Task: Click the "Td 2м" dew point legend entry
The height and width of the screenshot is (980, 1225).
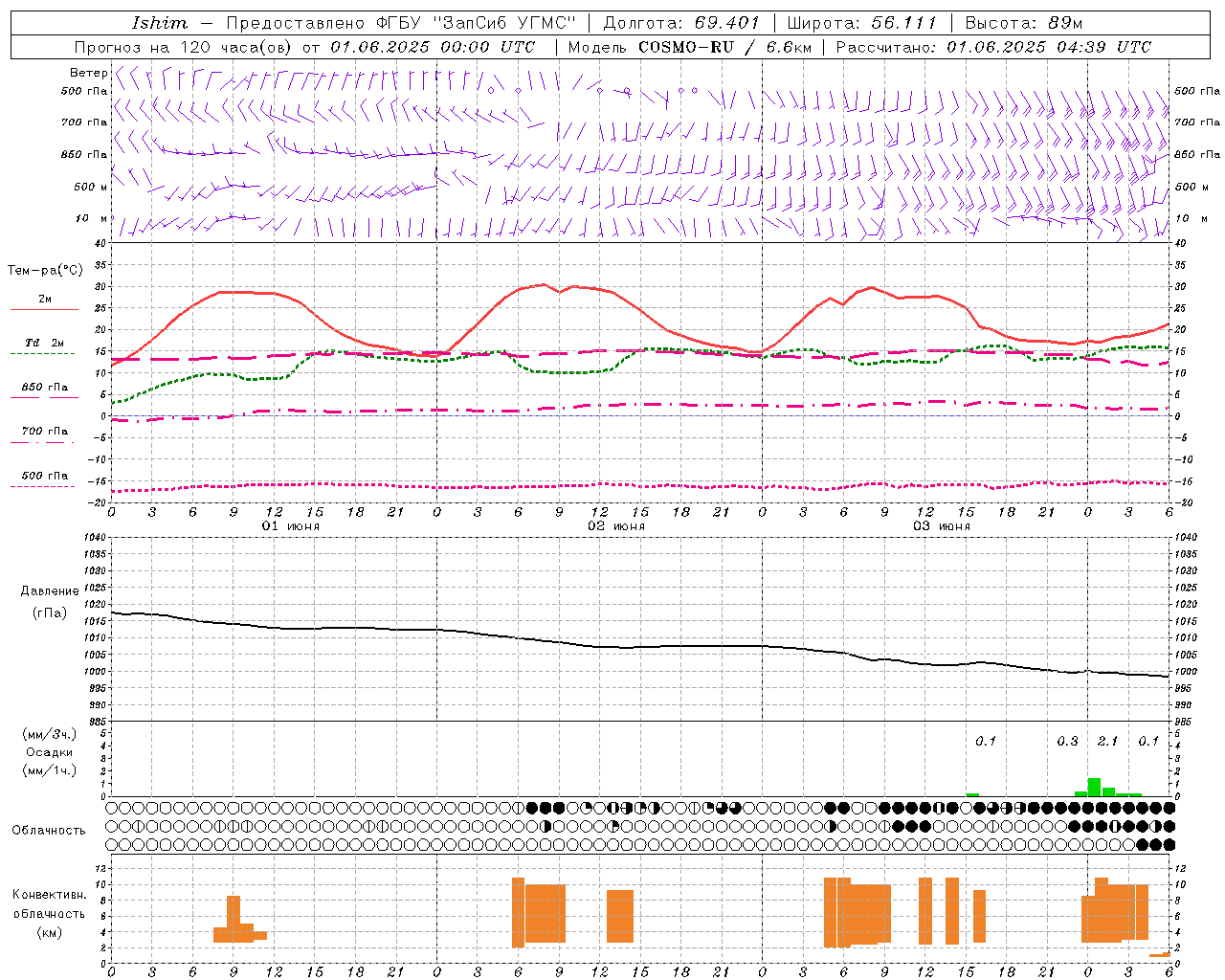Action: point(44,343)
